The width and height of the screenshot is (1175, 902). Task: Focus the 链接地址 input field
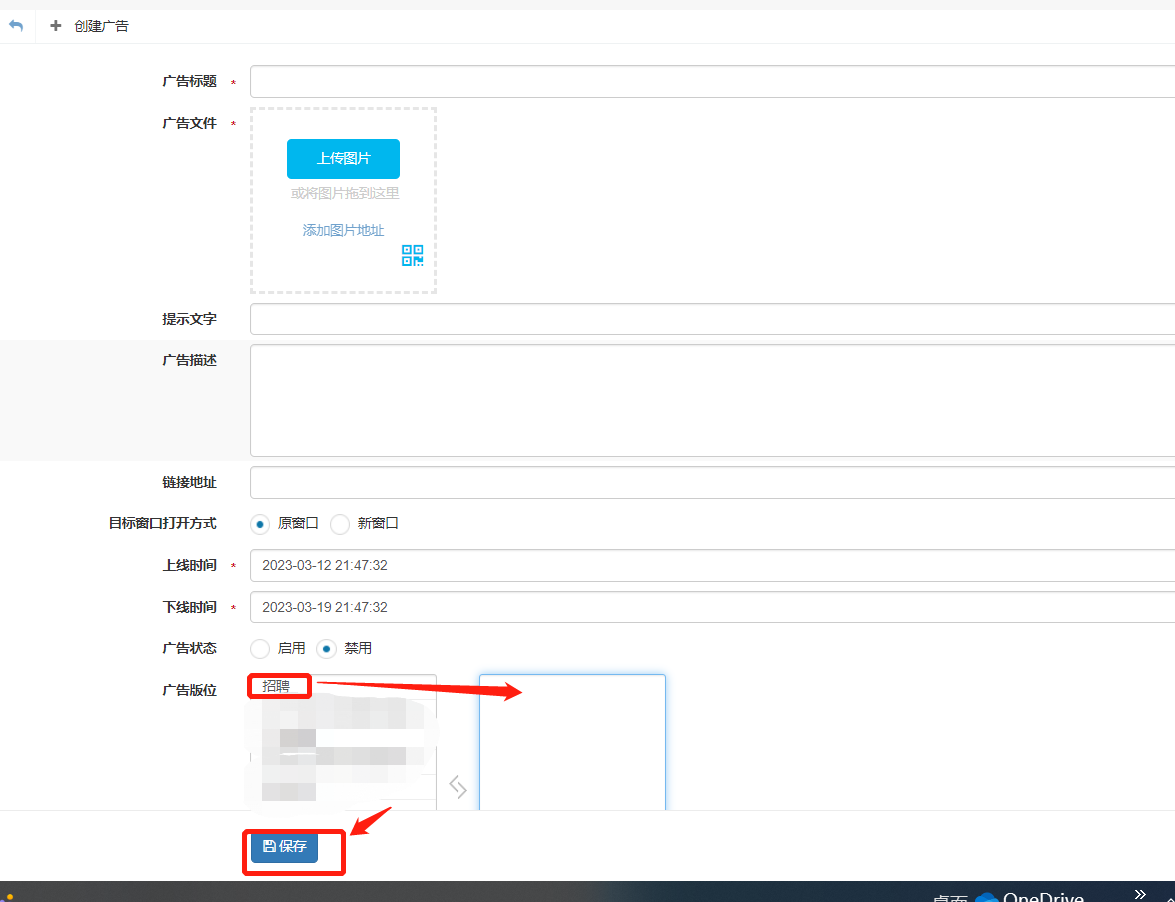[712, 482]
